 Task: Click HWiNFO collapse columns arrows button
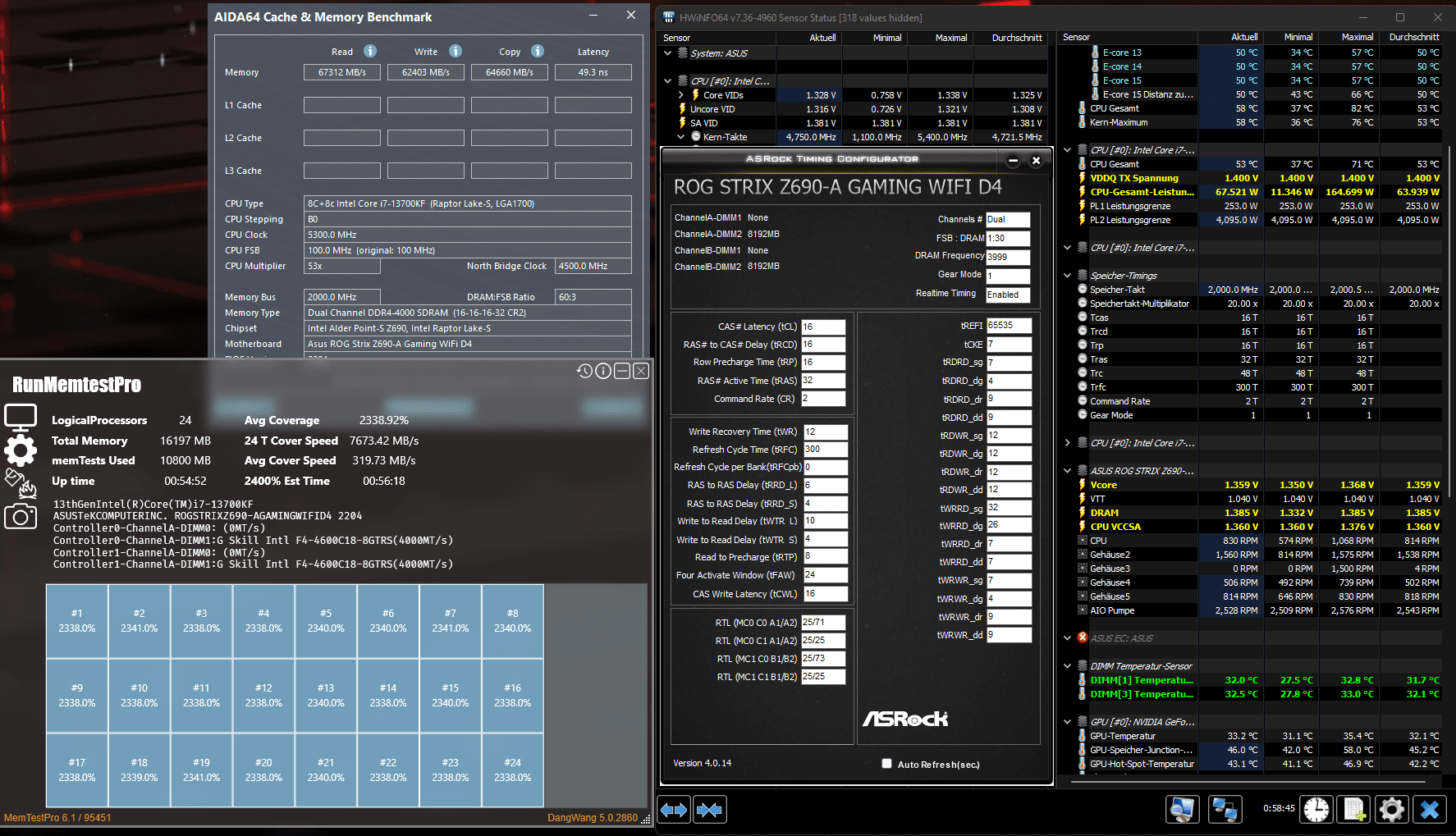(x=709, y=810)
